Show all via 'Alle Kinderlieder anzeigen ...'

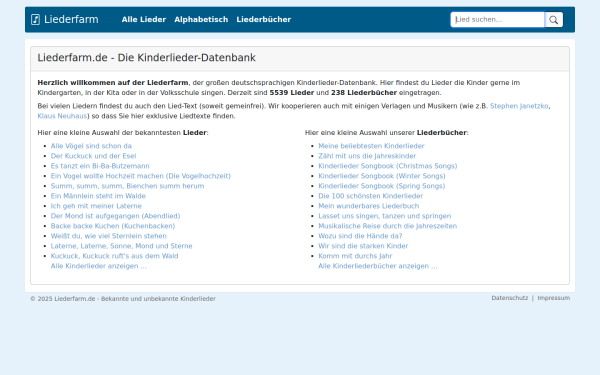(x=99, y=266)
